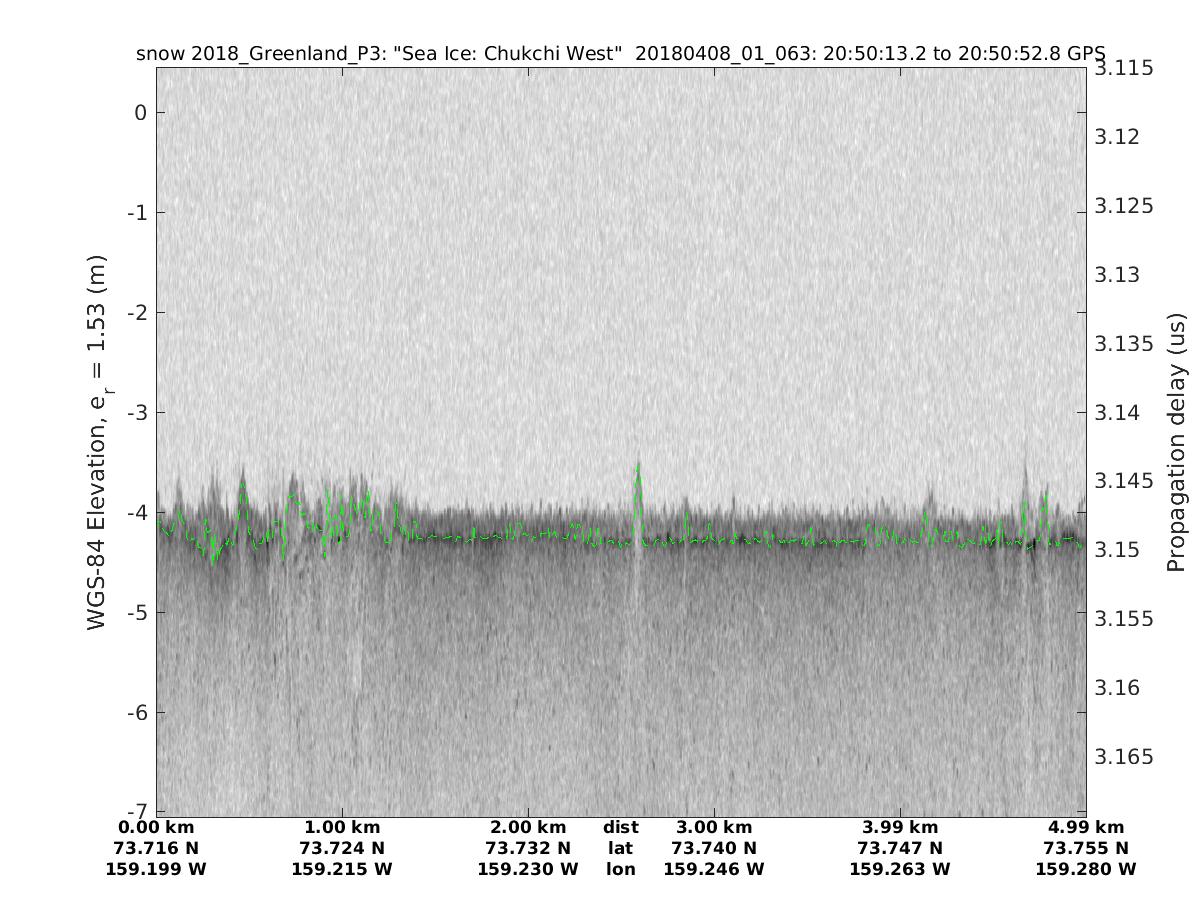Select the -5 elevation tick label

tap(135, 613)
